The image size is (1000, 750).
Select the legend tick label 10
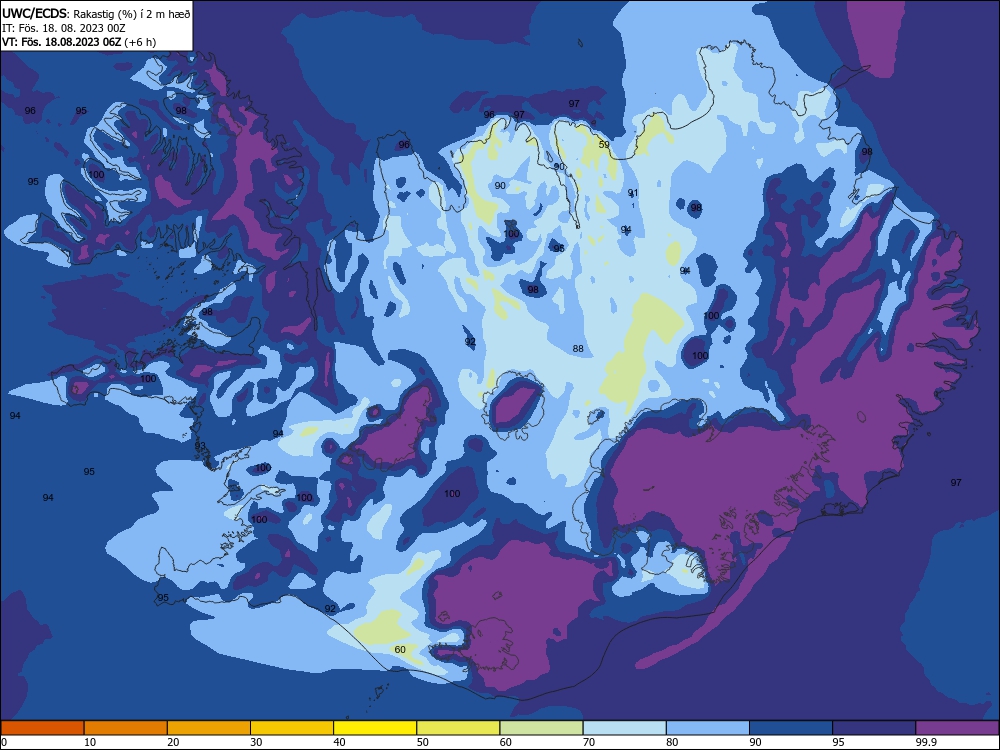click(90, 742)
